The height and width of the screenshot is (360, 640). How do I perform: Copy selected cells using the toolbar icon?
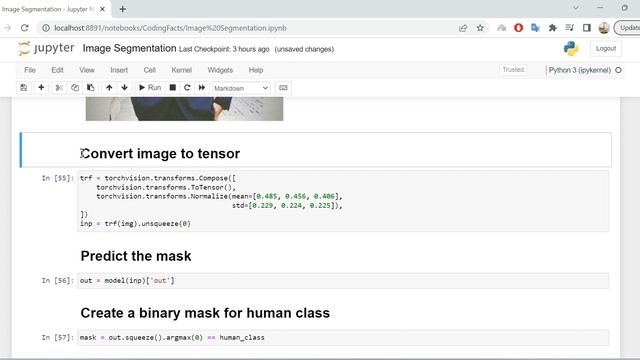[75, 88]
